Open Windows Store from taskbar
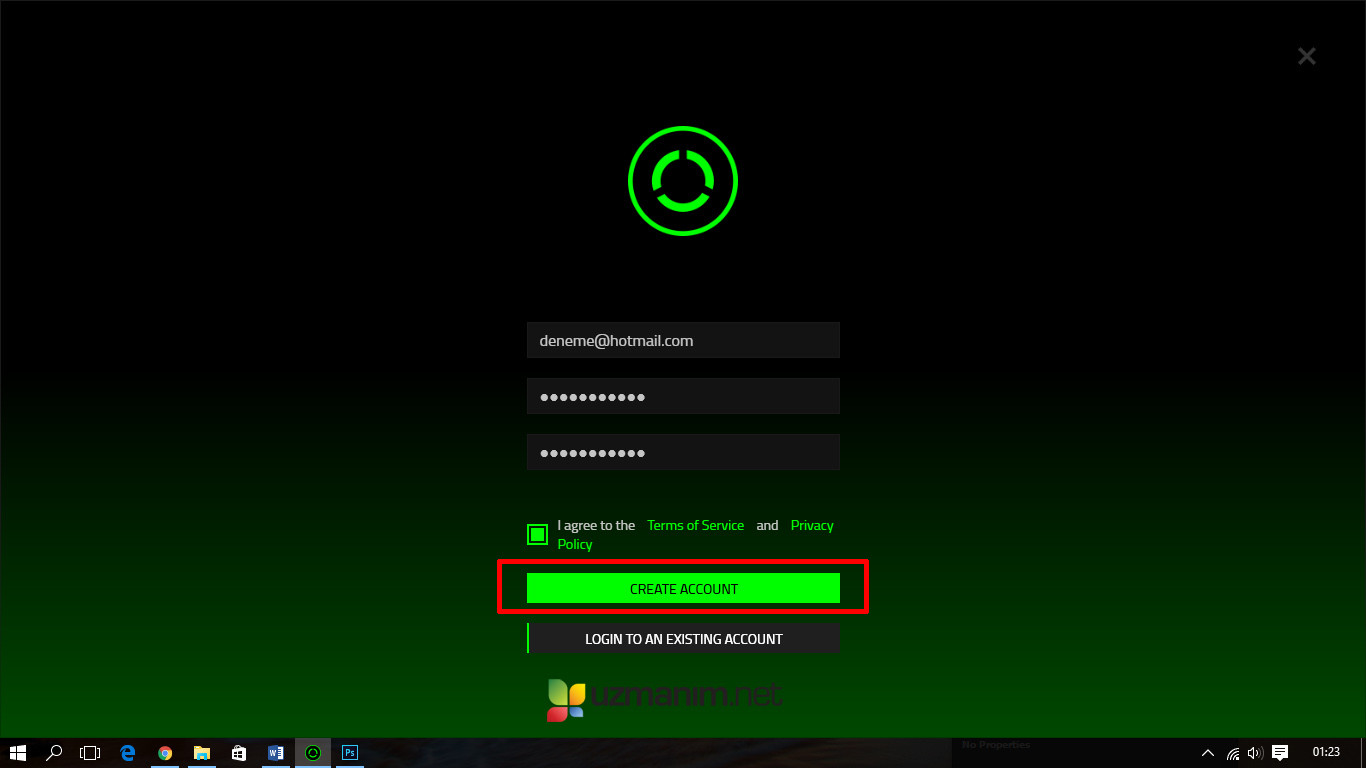1366x768 pixels. click(x=239, y=753)
